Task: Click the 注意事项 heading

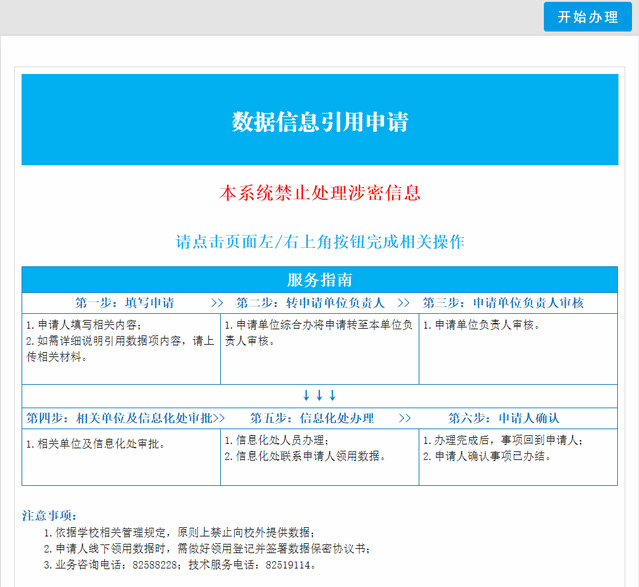Action: coord(48,515)
